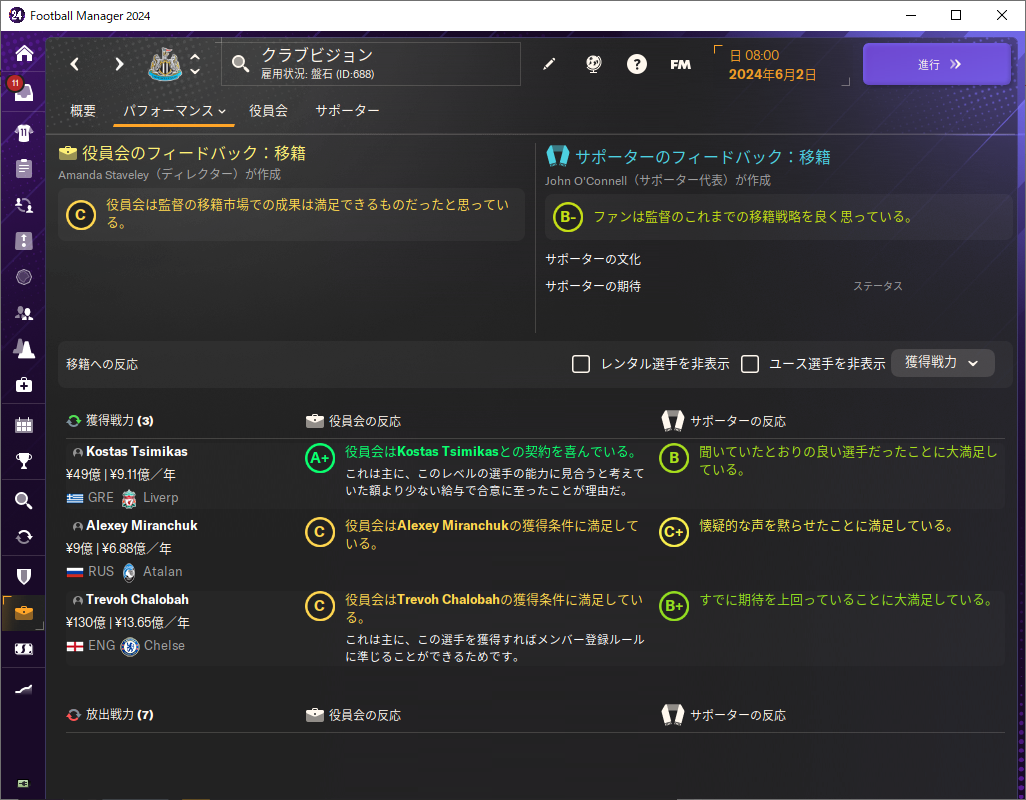Screen dimensions: 1026x800
Task: Open the scouting magnifier sidebar icon
Action: point(24,501)
